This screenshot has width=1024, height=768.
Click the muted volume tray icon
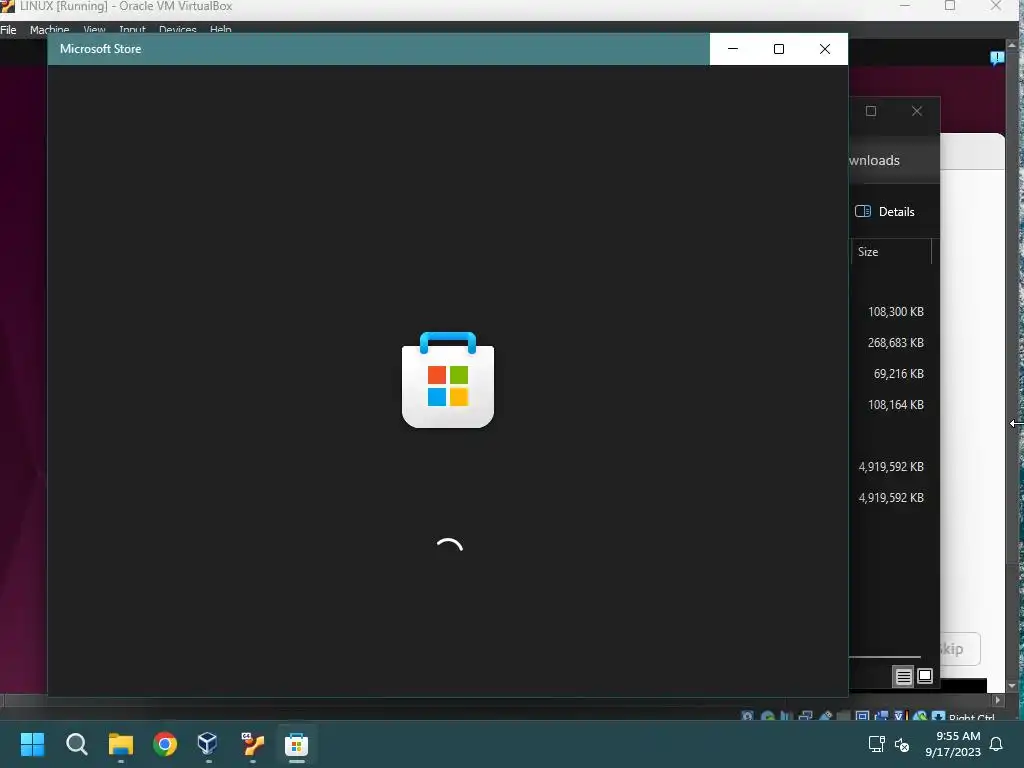[902, 744]
